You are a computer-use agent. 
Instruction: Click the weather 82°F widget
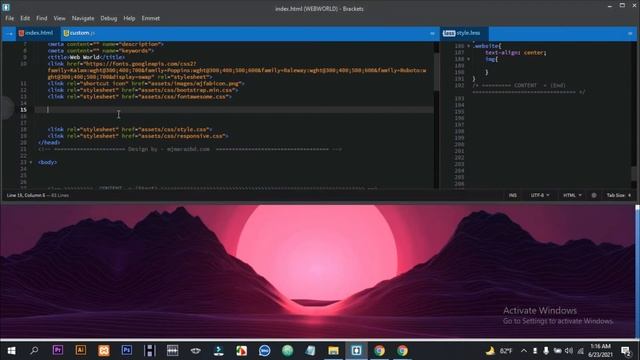click(499, 351)
